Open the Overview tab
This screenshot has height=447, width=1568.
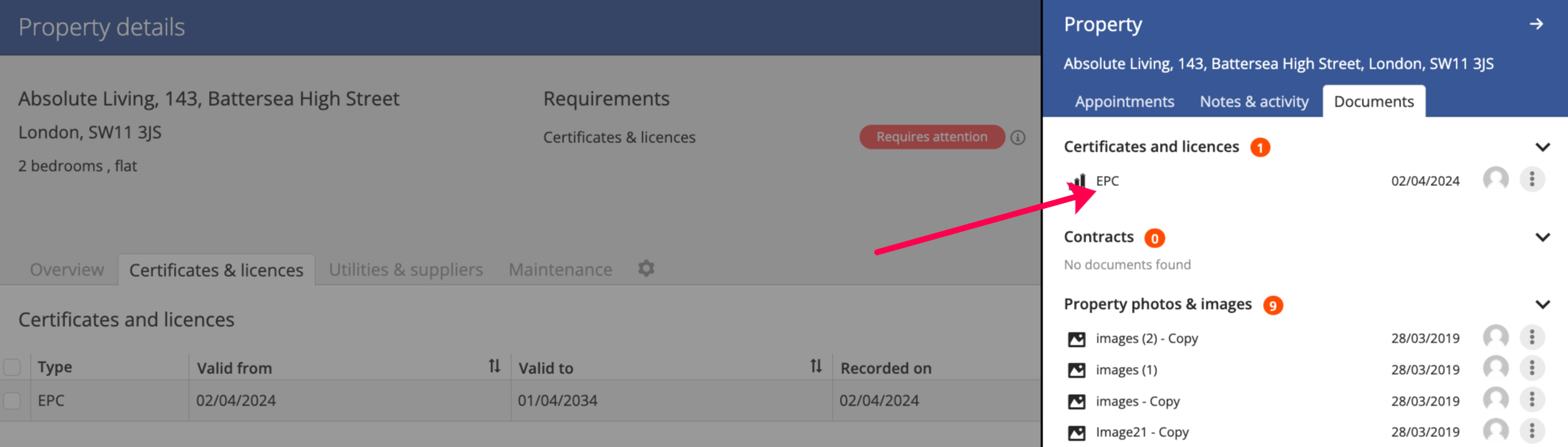(67, 270)
